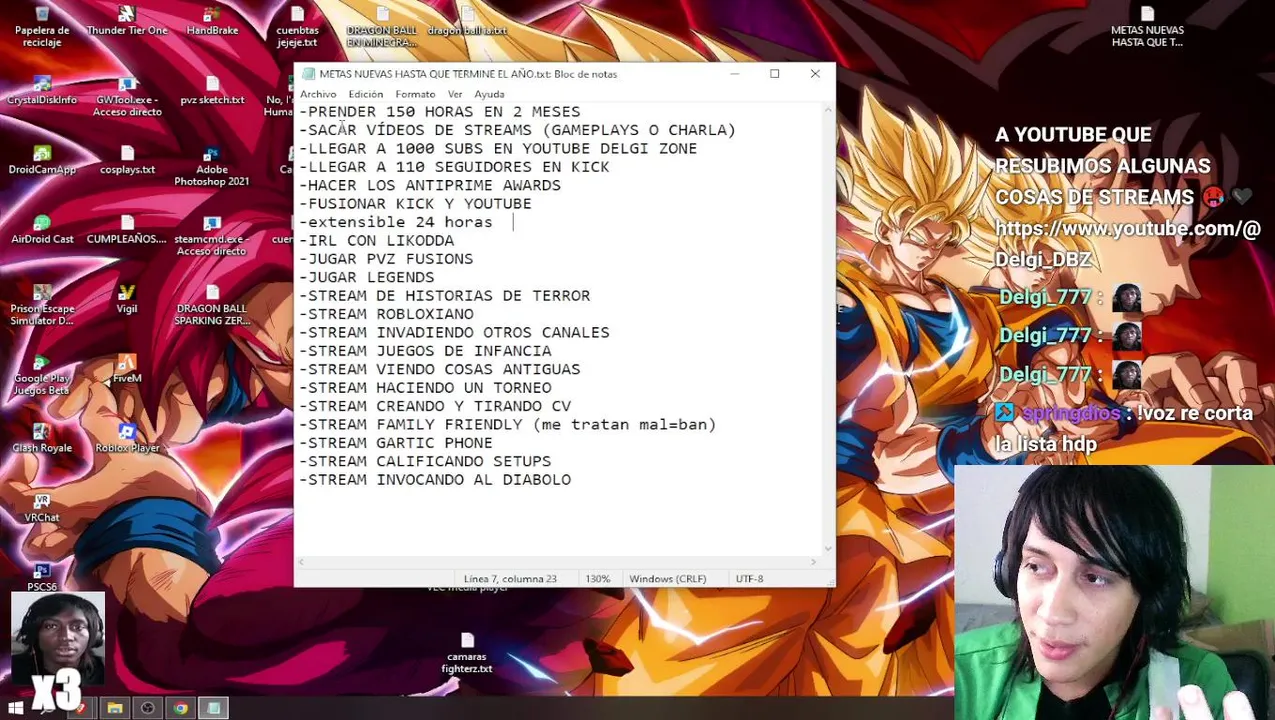The width and height of the screenshot is (1275, 720).
Task: Maximize the Notepad window
Action: (774, 74)
